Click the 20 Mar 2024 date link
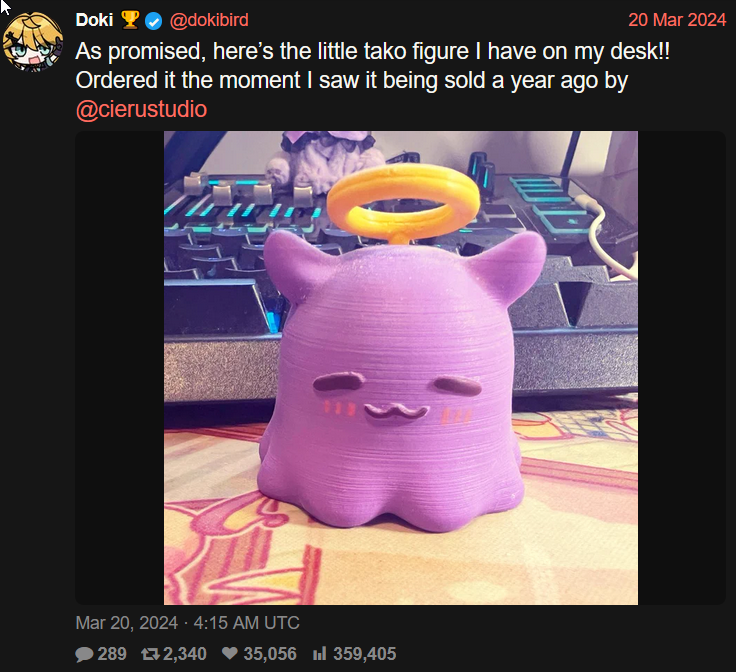Viewport: 736px width, 672px height. (677, 20)
